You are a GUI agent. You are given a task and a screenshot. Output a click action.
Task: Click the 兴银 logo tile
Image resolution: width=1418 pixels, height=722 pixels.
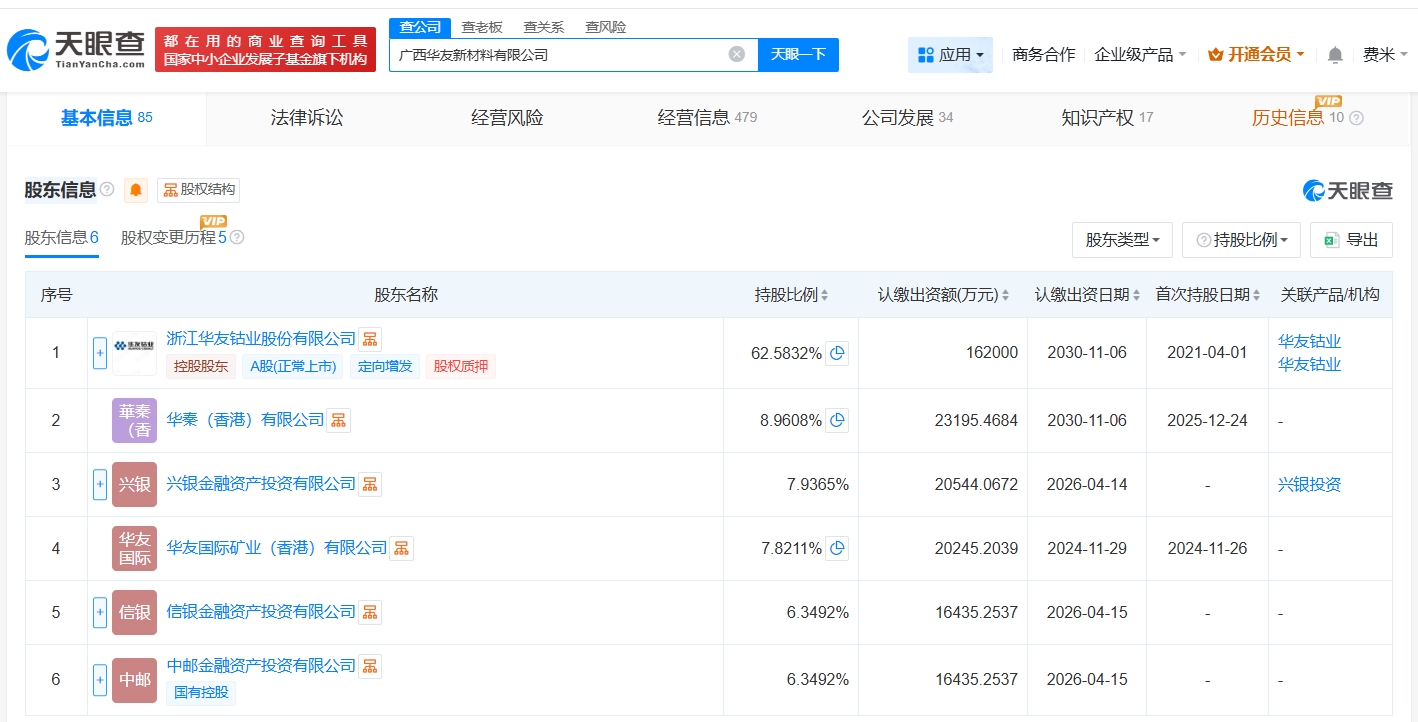point(134,484)
